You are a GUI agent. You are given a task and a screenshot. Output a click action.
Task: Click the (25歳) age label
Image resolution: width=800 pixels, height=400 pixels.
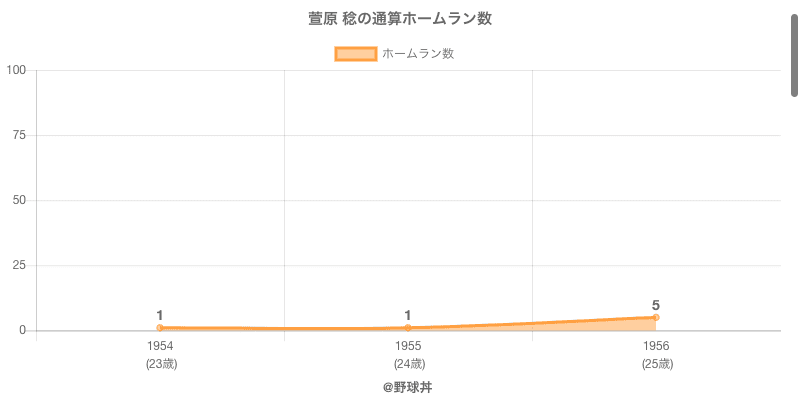pos(656,364)
